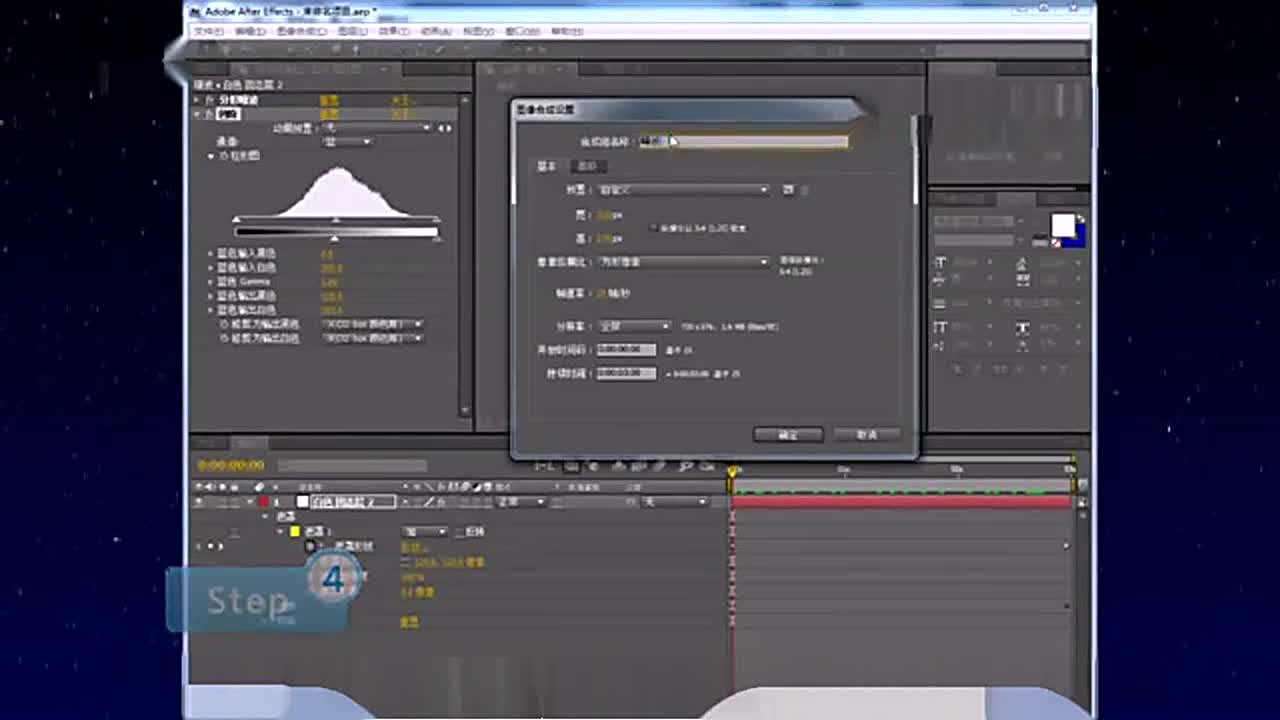Click 关于 for the Levels effect
Screen dimensions: 1280x720
(401, 115)
